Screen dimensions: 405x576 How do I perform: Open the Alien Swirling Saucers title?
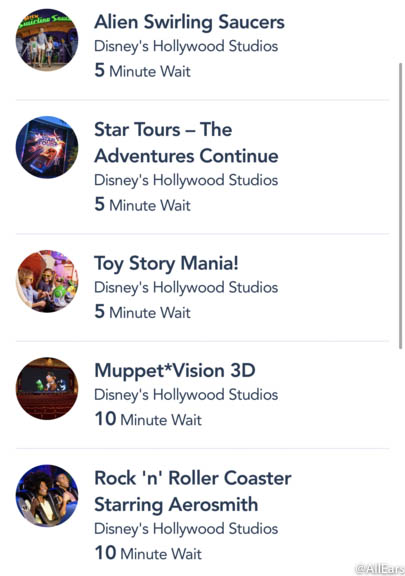point(189,22)
